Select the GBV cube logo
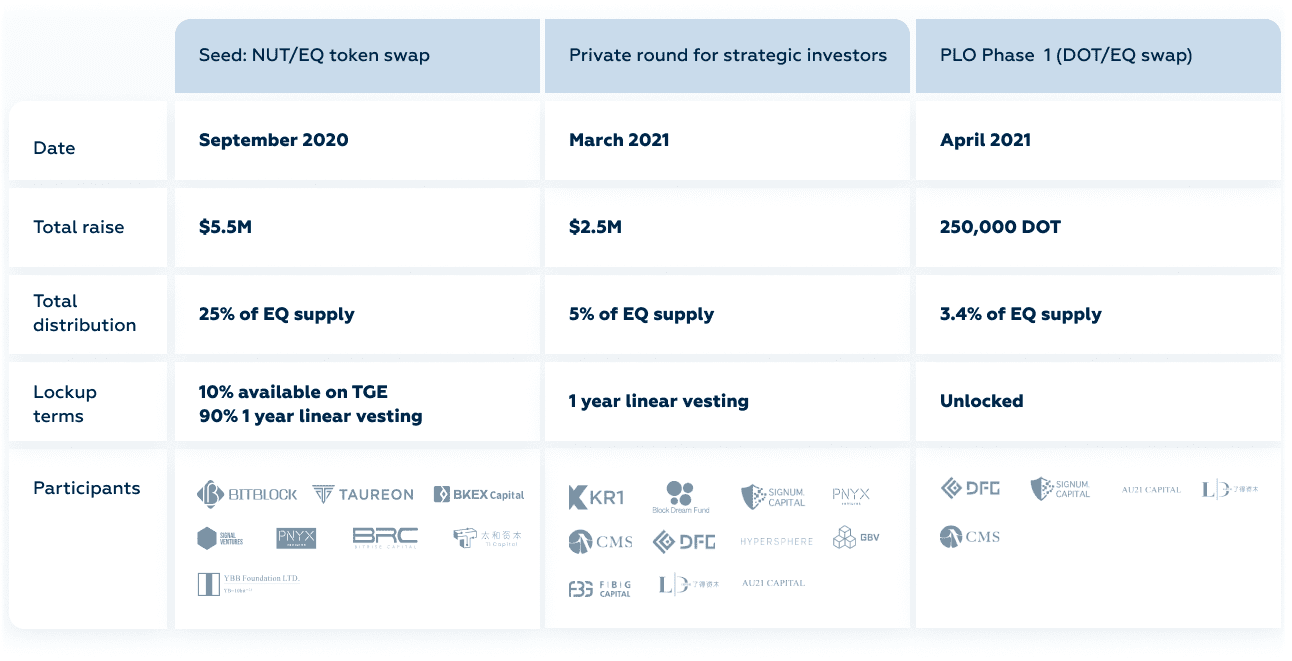Viewport: 1292px width, 661px height. 856,539
